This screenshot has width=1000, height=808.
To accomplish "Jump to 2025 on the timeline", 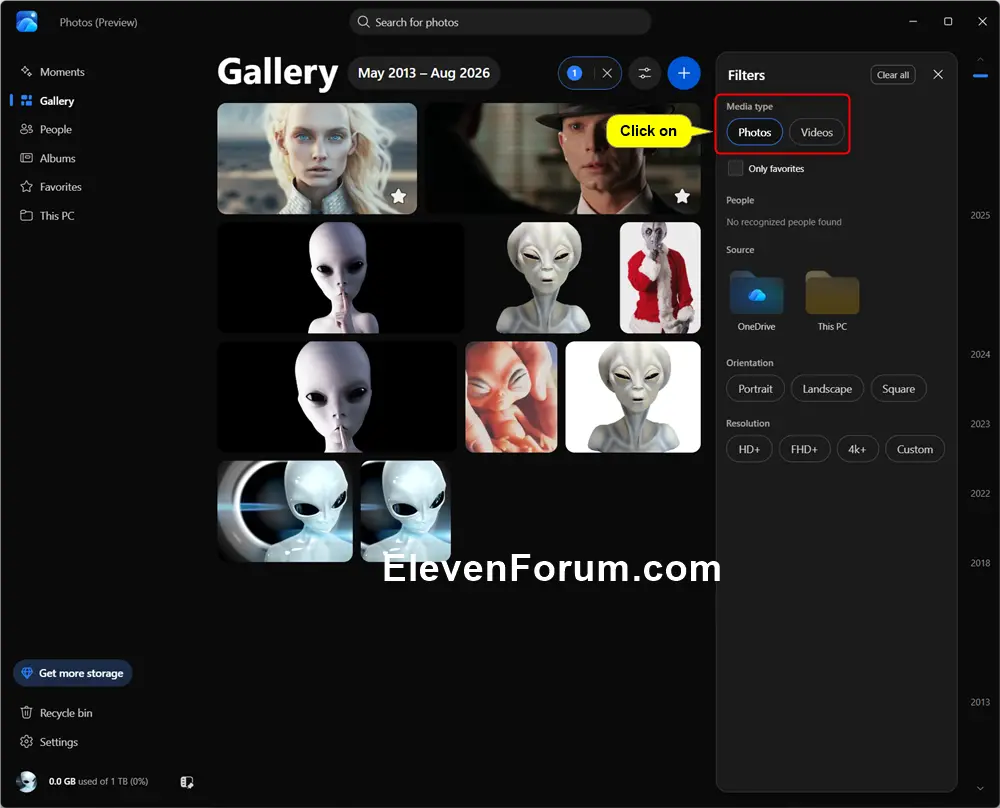I will point(980,215).
